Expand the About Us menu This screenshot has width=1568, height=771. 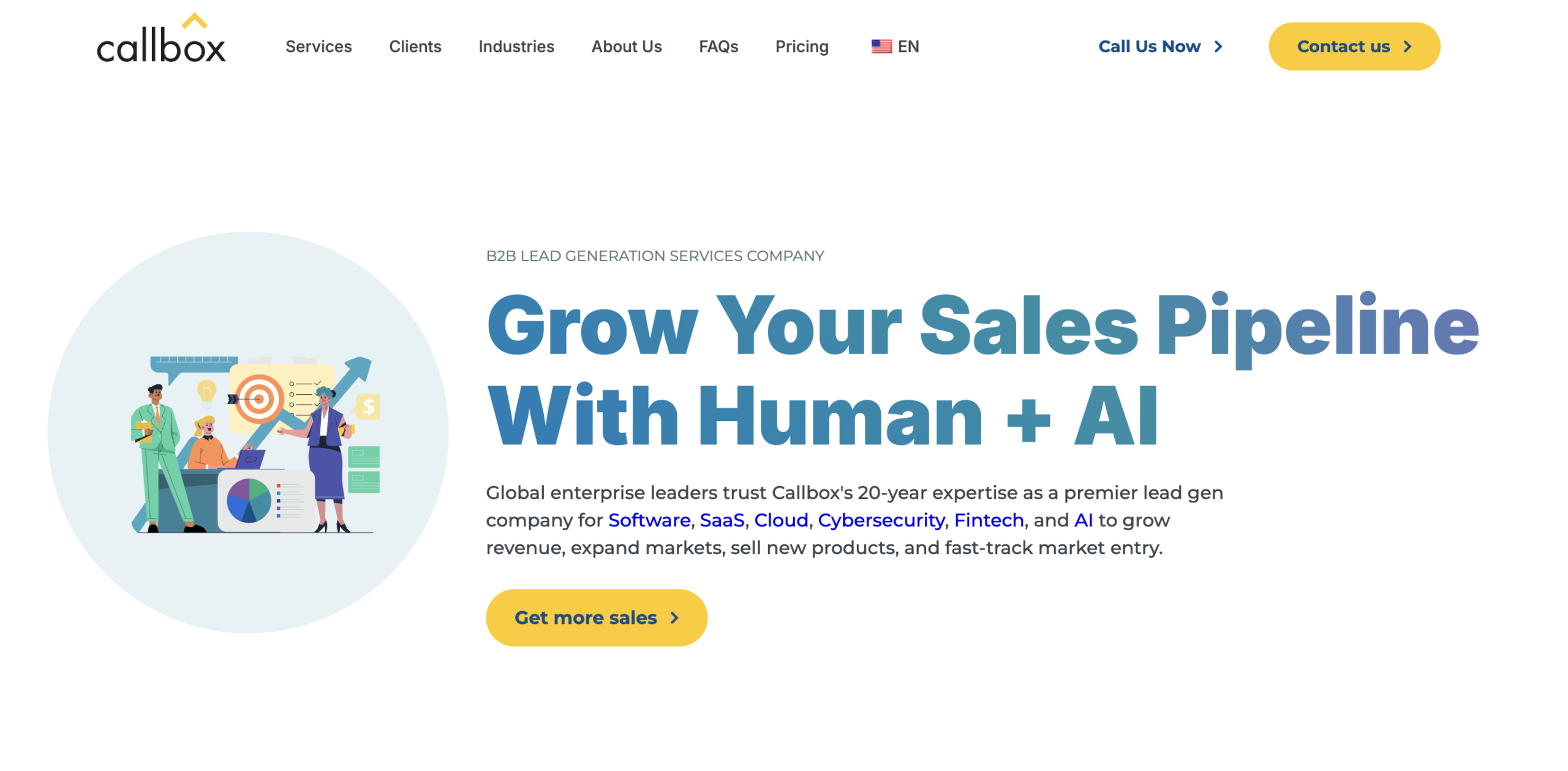626,47
